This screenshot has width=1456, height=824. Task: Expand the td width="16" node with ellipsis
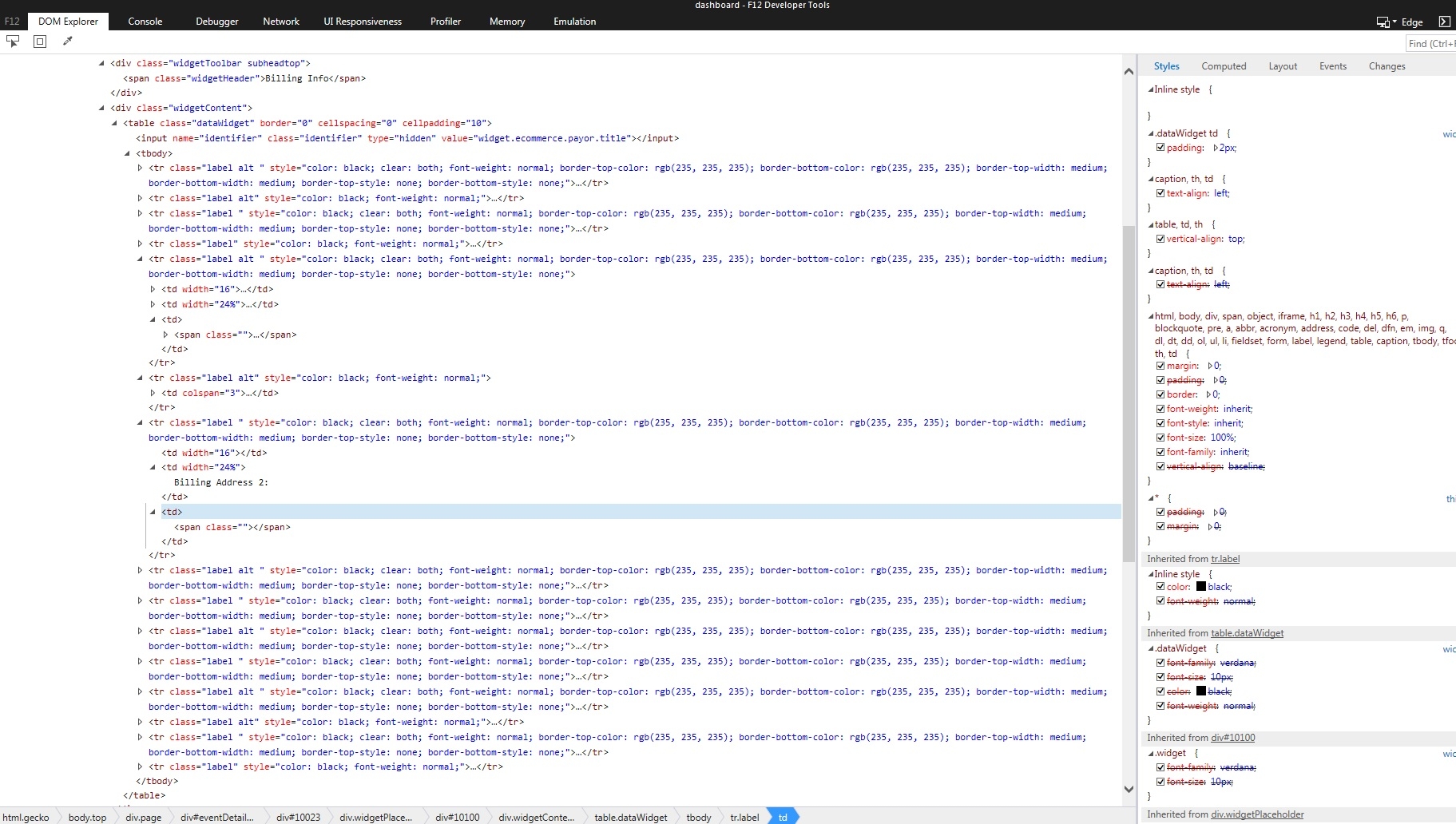pos(153,290)
